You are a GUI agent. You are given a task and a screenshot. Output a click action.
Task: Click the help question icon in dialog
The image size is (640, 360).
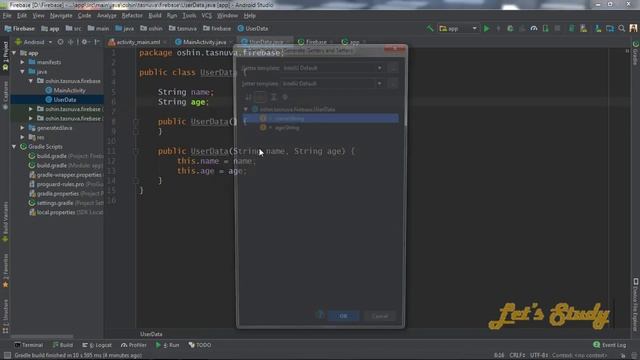click(320, 315)
